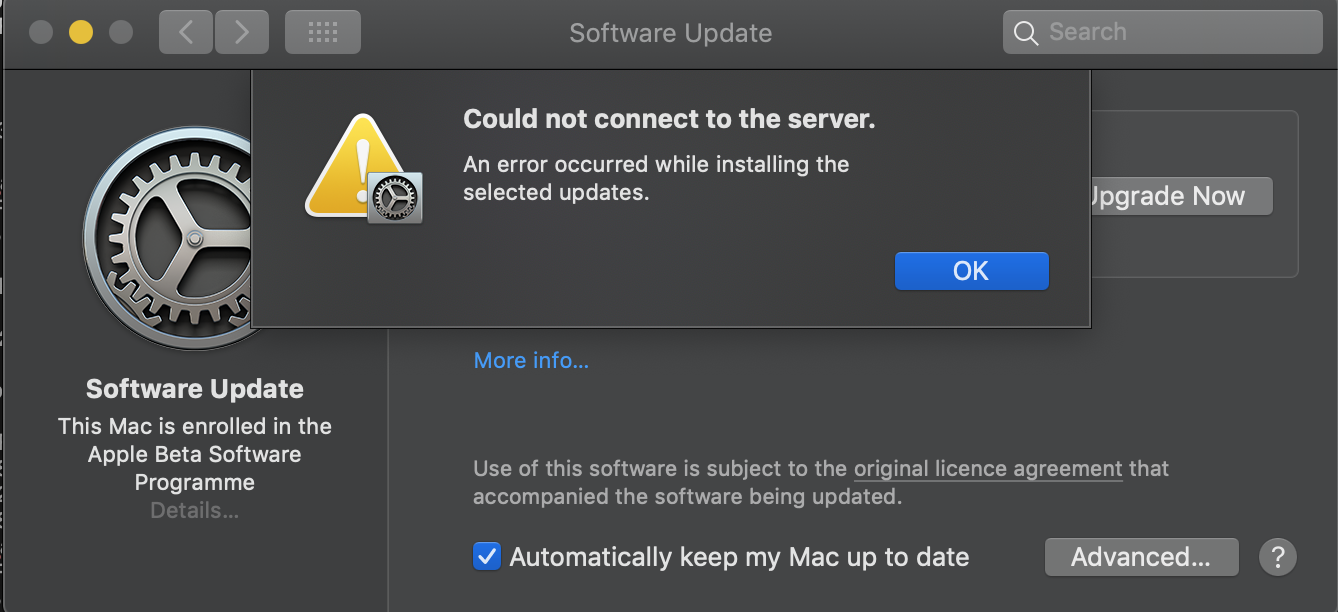Minimize the window with the yellow button
Screen dimensions: 1338x612
tap(81, 33)
